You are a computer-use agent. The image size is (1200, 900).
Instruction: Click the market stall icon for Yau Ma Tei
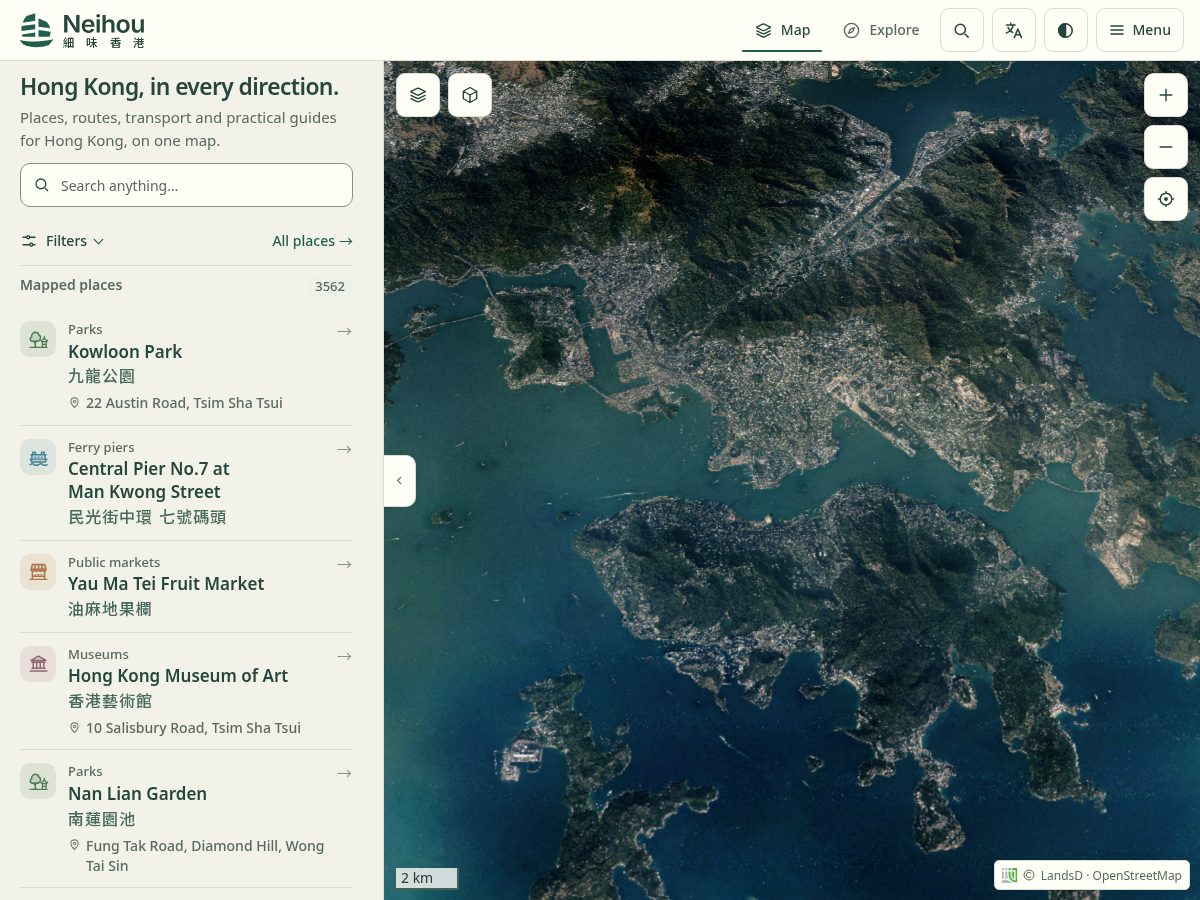coord(38,572)
